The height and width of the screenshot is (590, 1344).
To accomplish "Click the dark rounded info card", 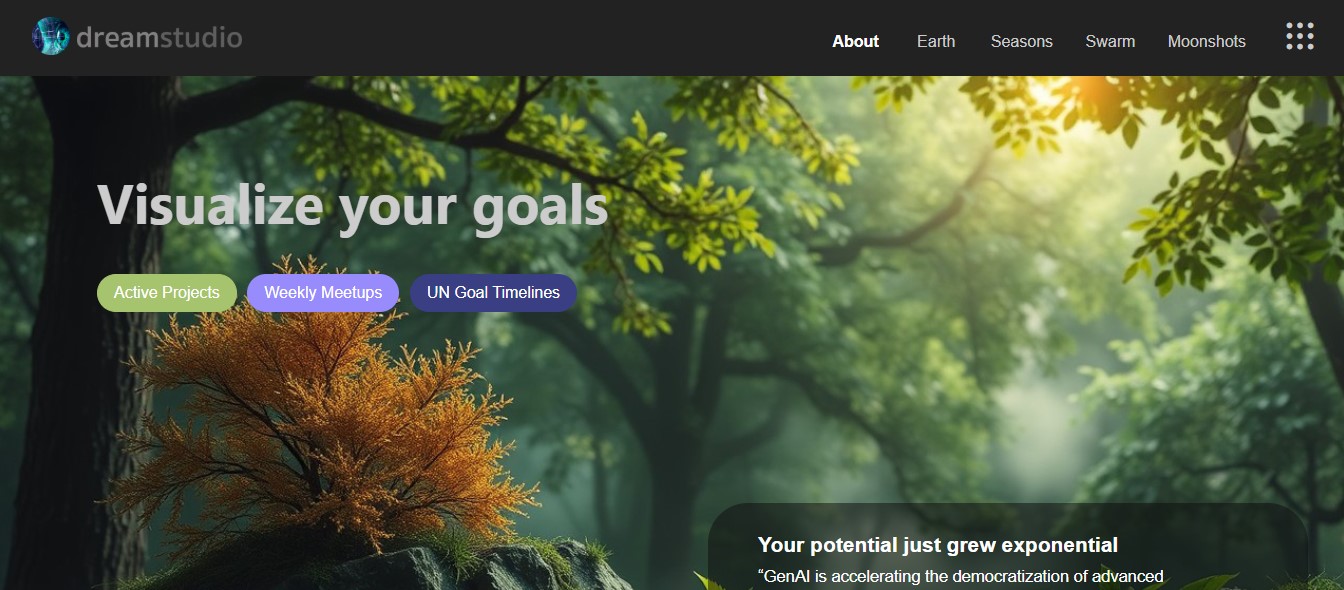I will click(x=1008, y=547).
